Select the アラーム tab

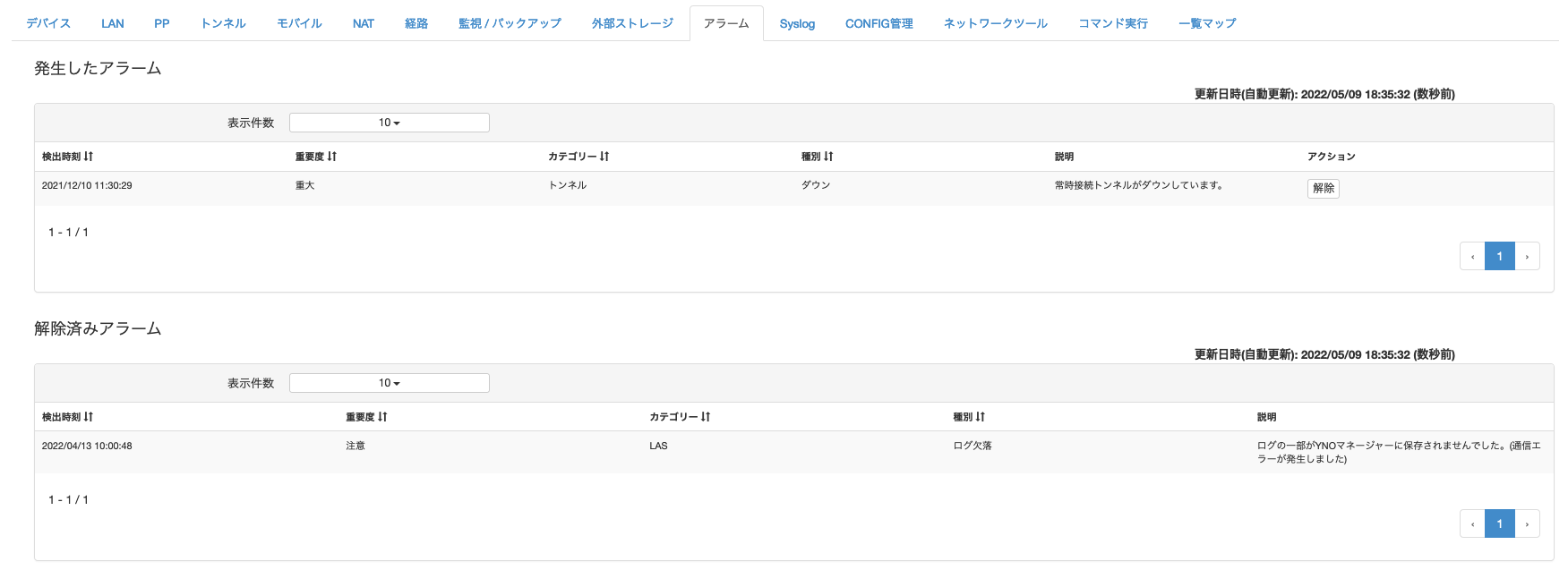726,23
